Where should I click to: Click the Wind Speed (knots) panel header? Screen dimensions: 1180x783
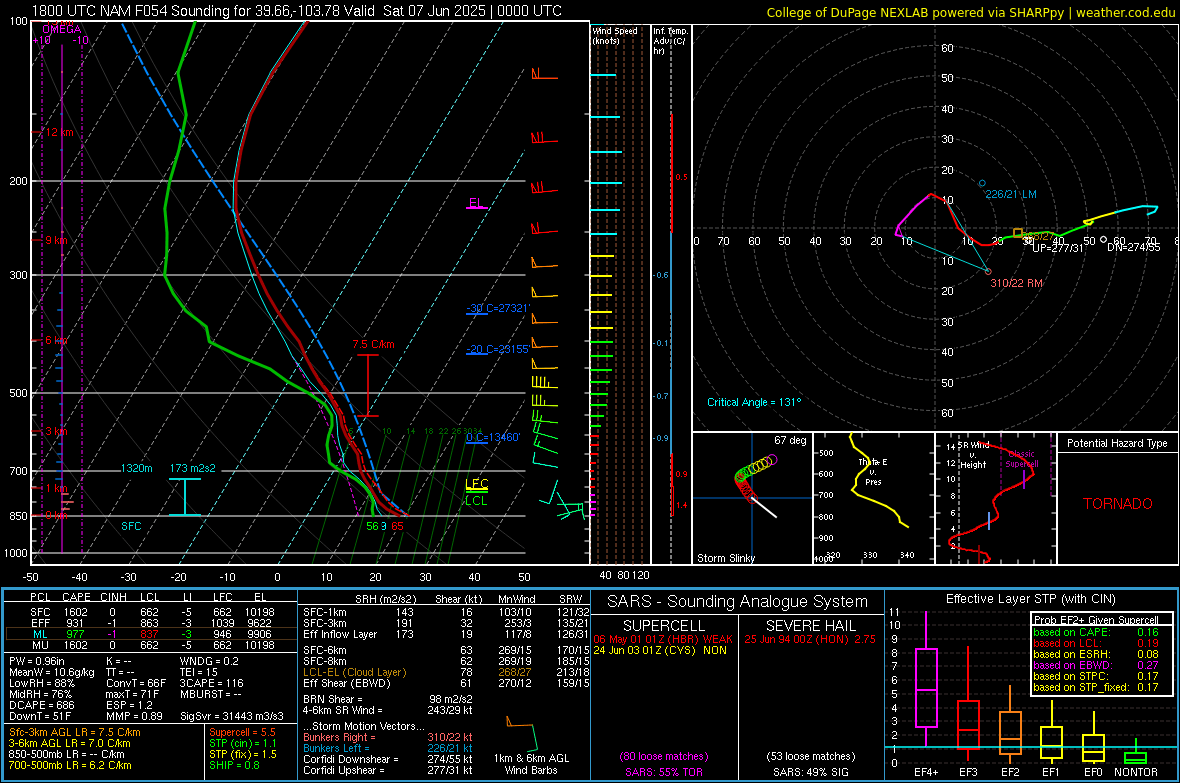click(x=614, y=35)
